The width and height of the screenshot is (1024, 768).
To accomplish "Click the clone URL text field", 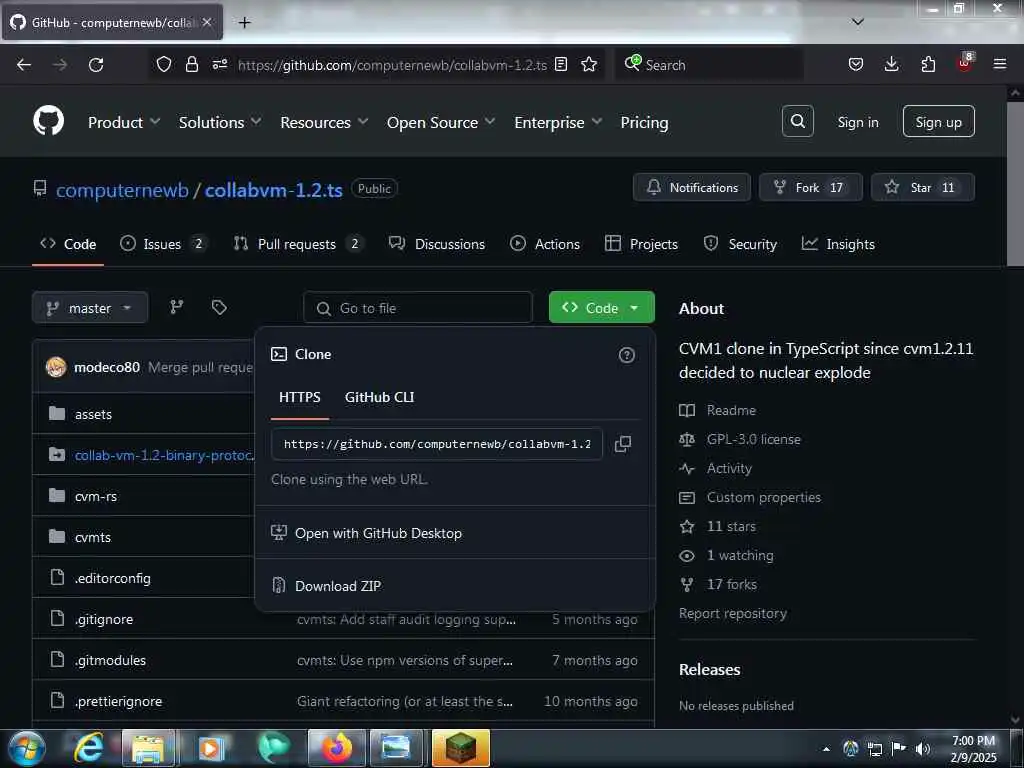I will click(x=436, y=444).
